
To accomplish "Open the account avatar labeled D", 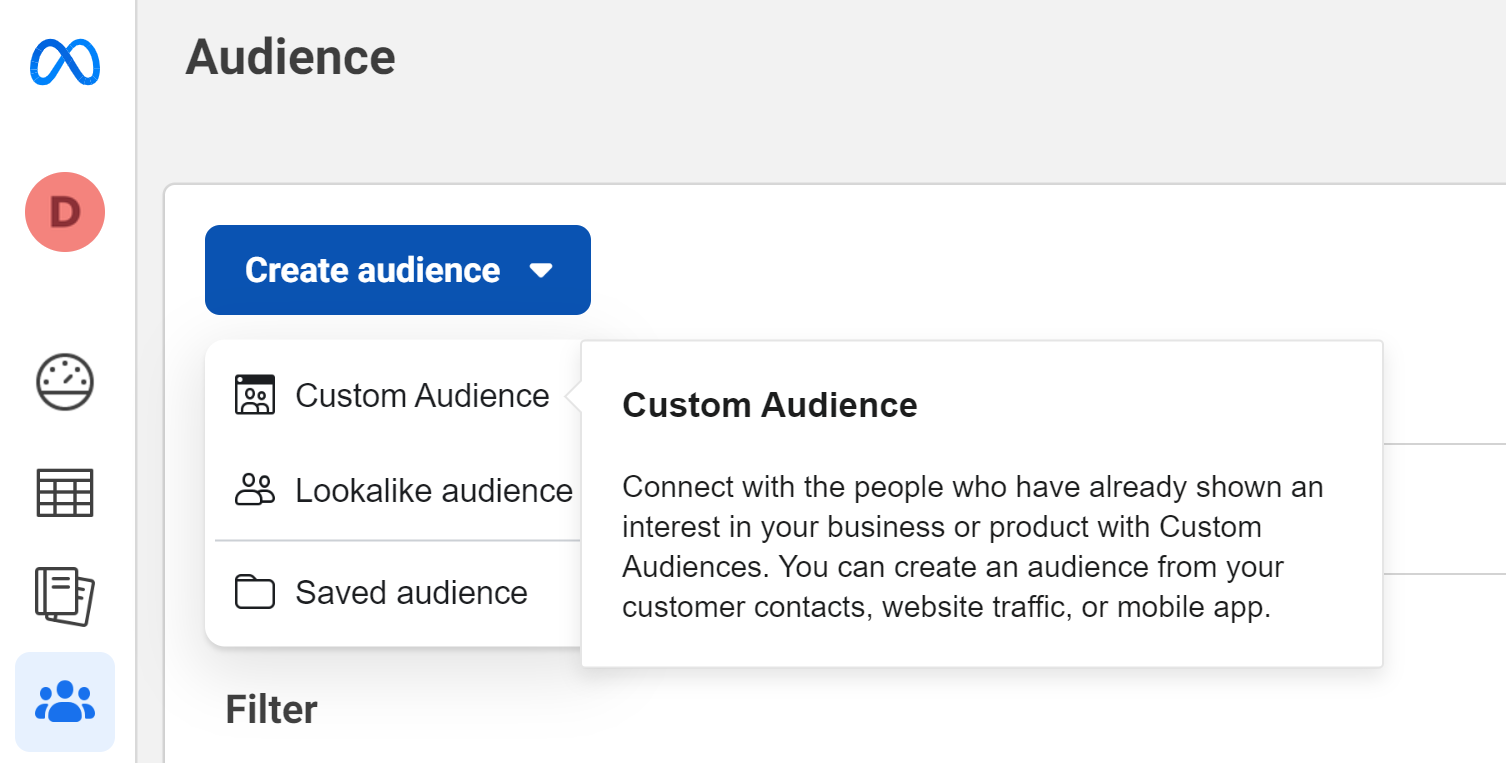I will pyautogui.click(x=65, y=212).
